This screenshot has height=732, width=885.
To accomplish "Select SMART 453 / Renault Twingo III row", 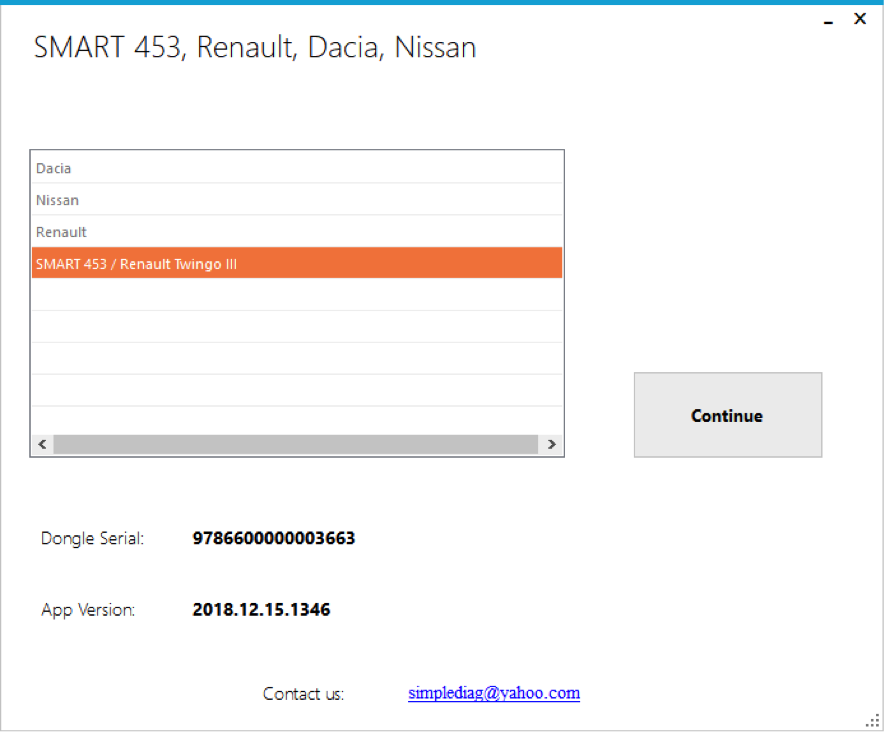I will 297,263.
